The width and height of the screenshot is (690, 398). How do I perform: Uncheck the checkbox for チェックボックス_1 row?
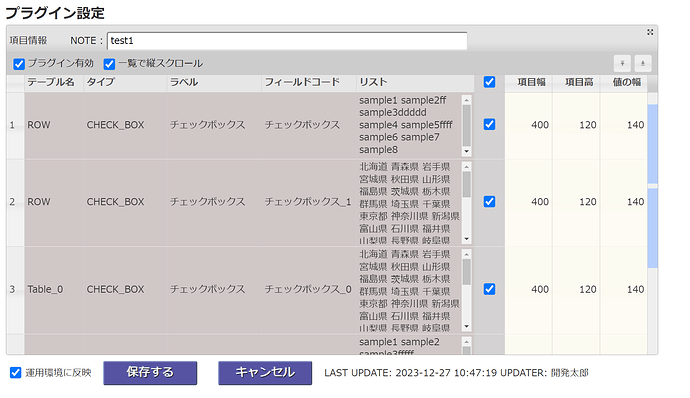pos(489,202)
